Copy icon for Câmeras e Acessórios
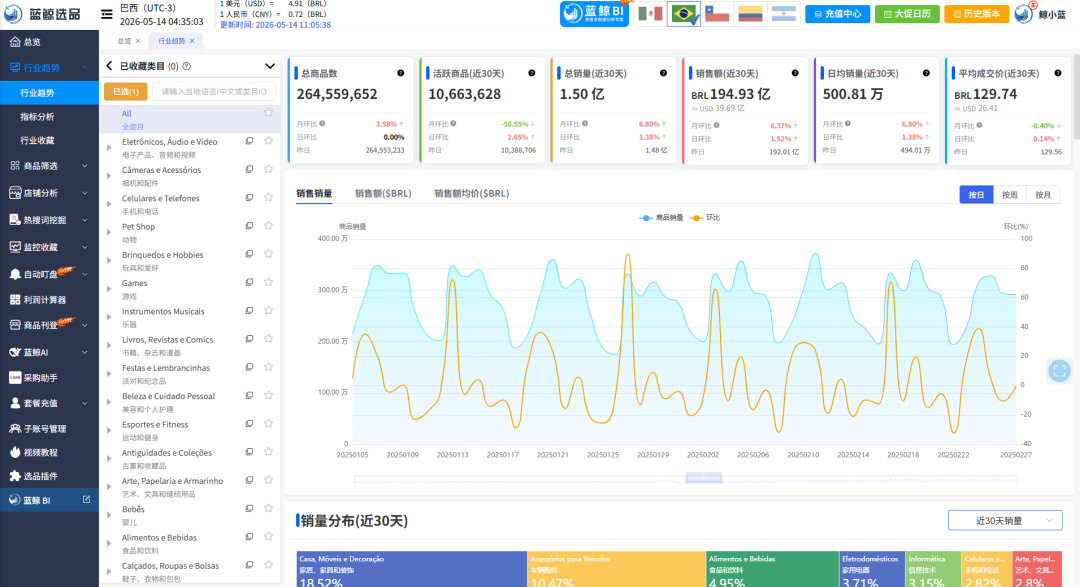The width and height of the screenshot is (1080, 587). 249,169
